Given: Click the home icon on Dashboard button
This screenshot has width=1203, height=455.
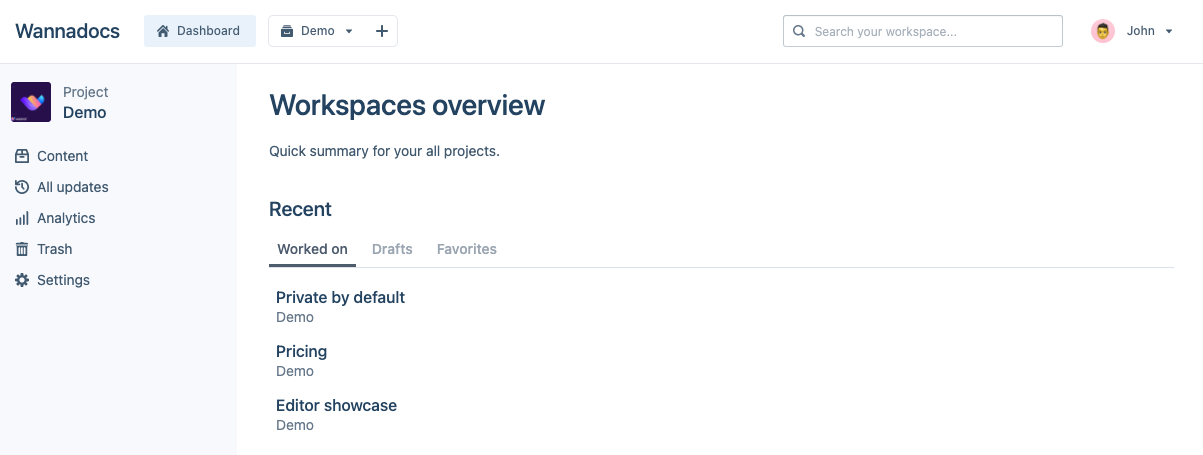Looking at the screenshot, I should (163, 31).
